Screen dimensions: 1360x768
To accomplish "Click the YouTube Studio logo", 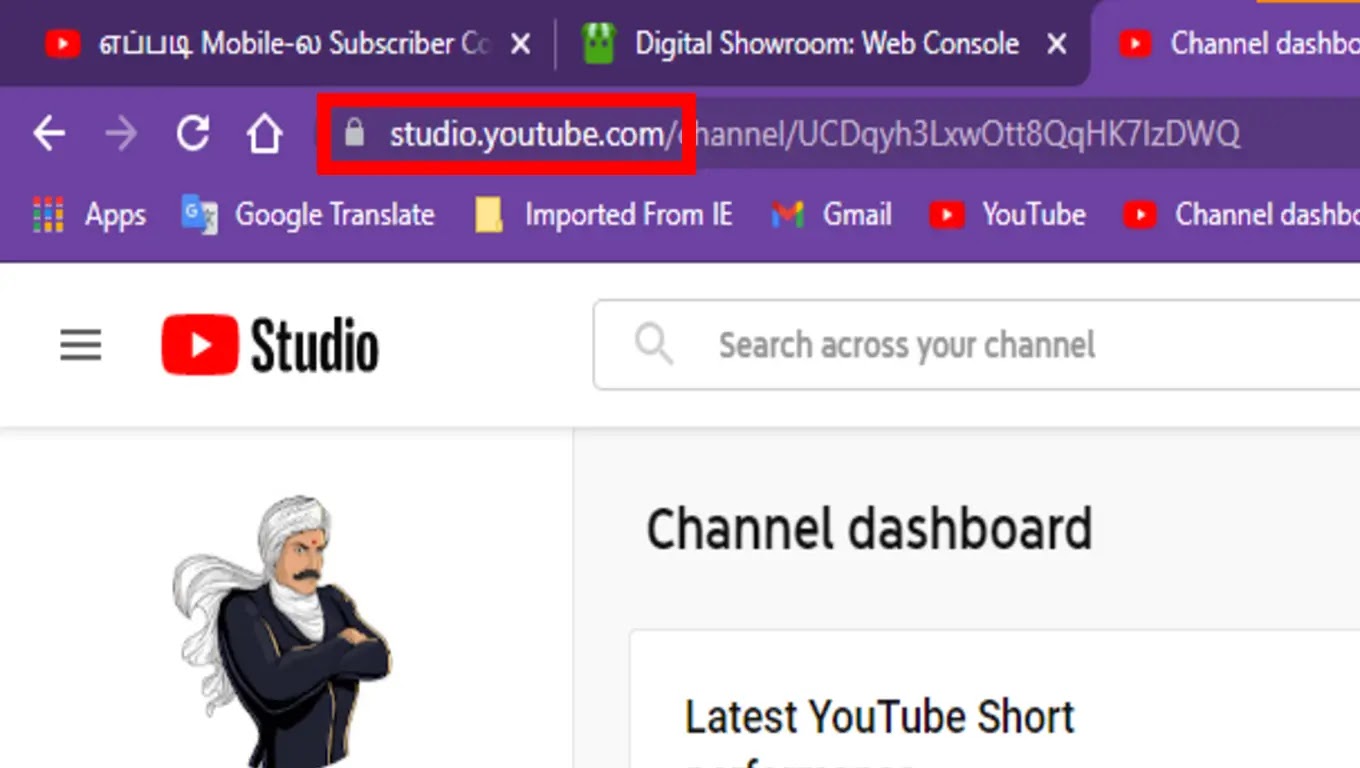I will pyautogui.click(x=270, y=345).
